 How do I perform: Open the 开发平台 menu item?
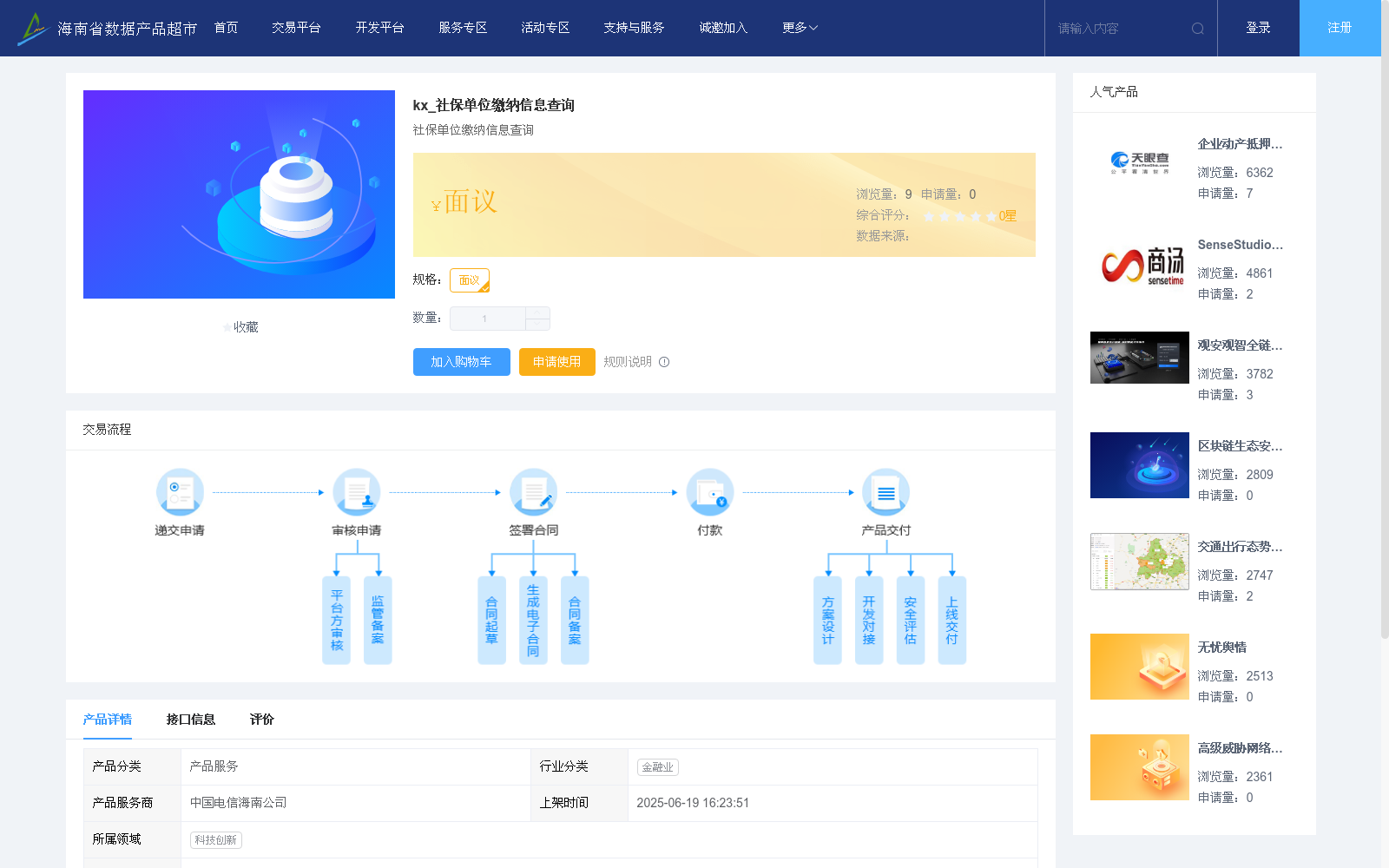(380, 28)
